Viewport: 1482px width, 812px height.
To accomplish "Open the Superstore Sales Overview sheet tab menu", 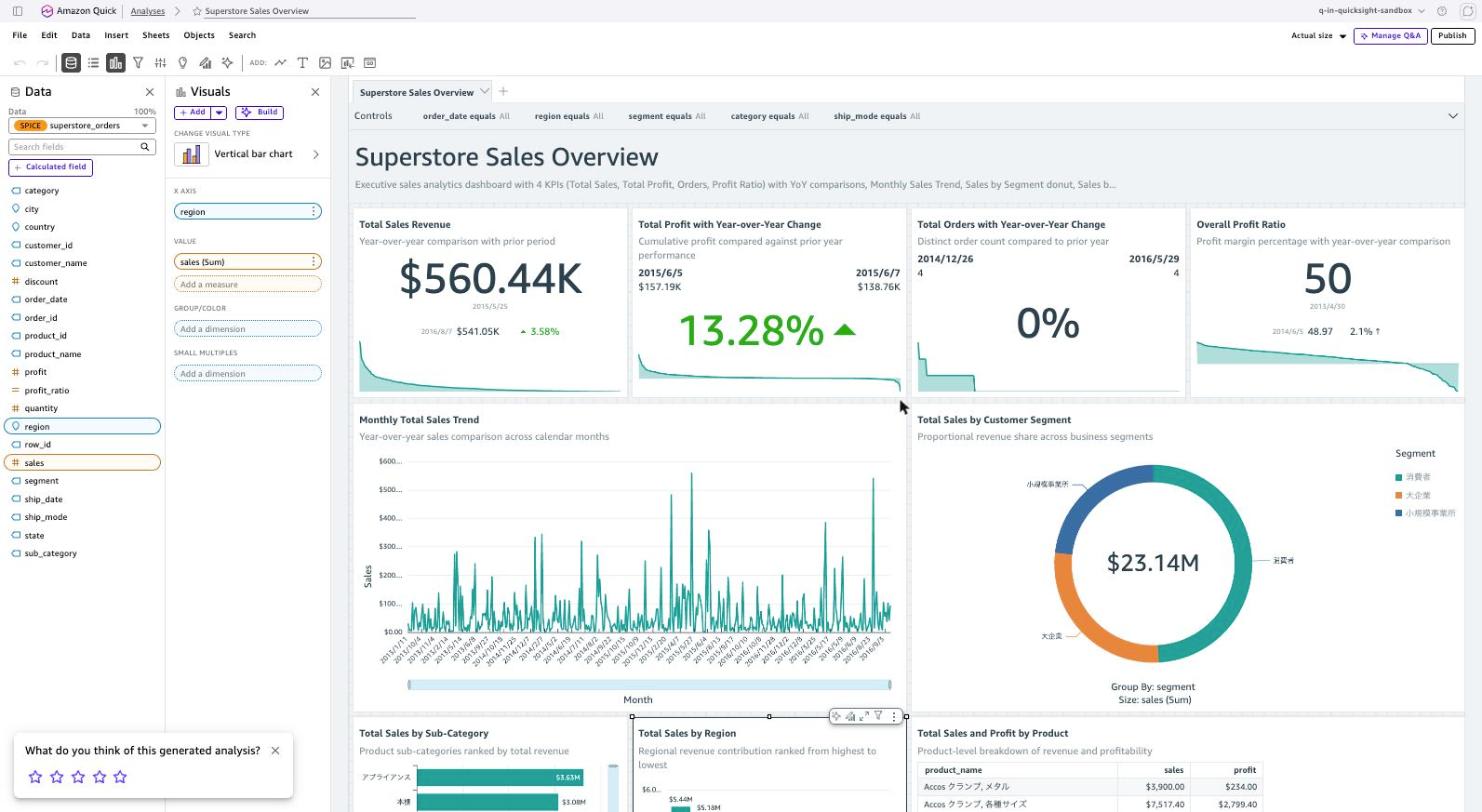I will click(x=485, y=92).
